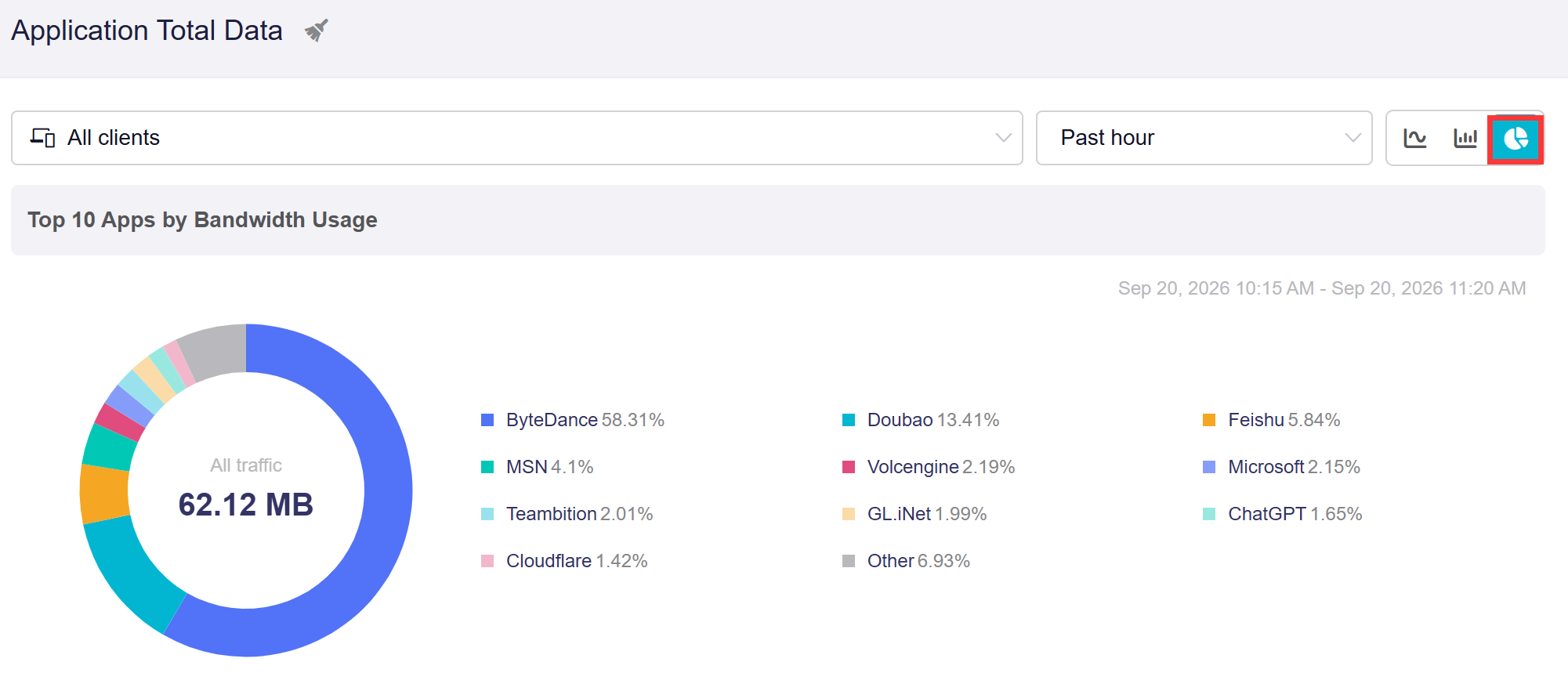Switch to bar chart view
This screenshot has height=691, width=1568.
(x=1465, y=138)
